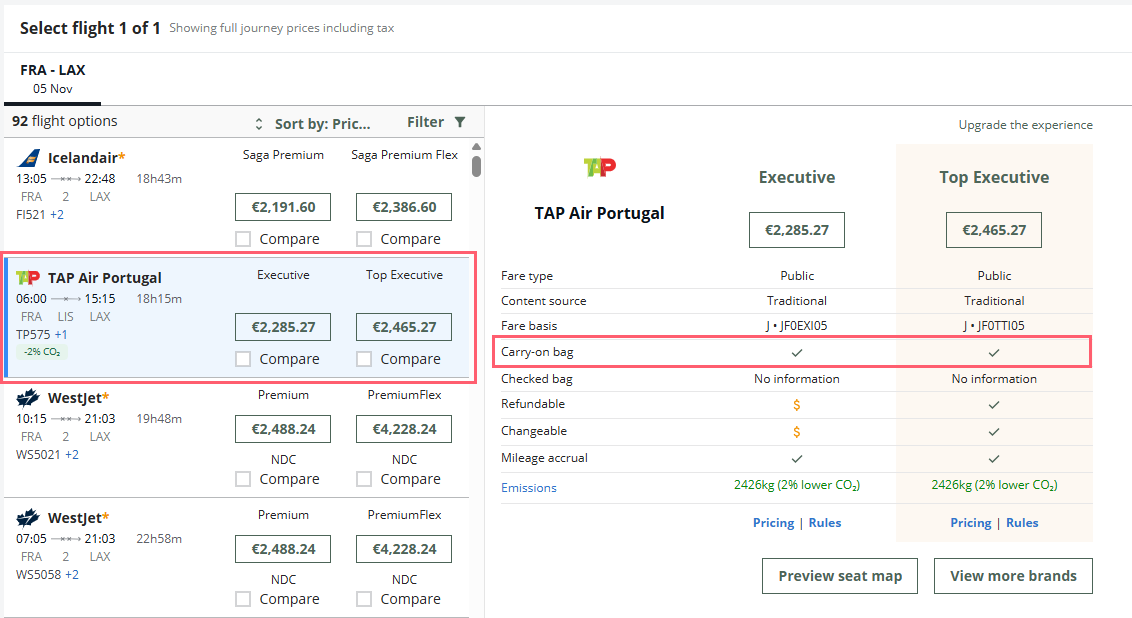
Task: Tick Compare under 10:15 WestJet Premium
Action: (x=243, y=479)
